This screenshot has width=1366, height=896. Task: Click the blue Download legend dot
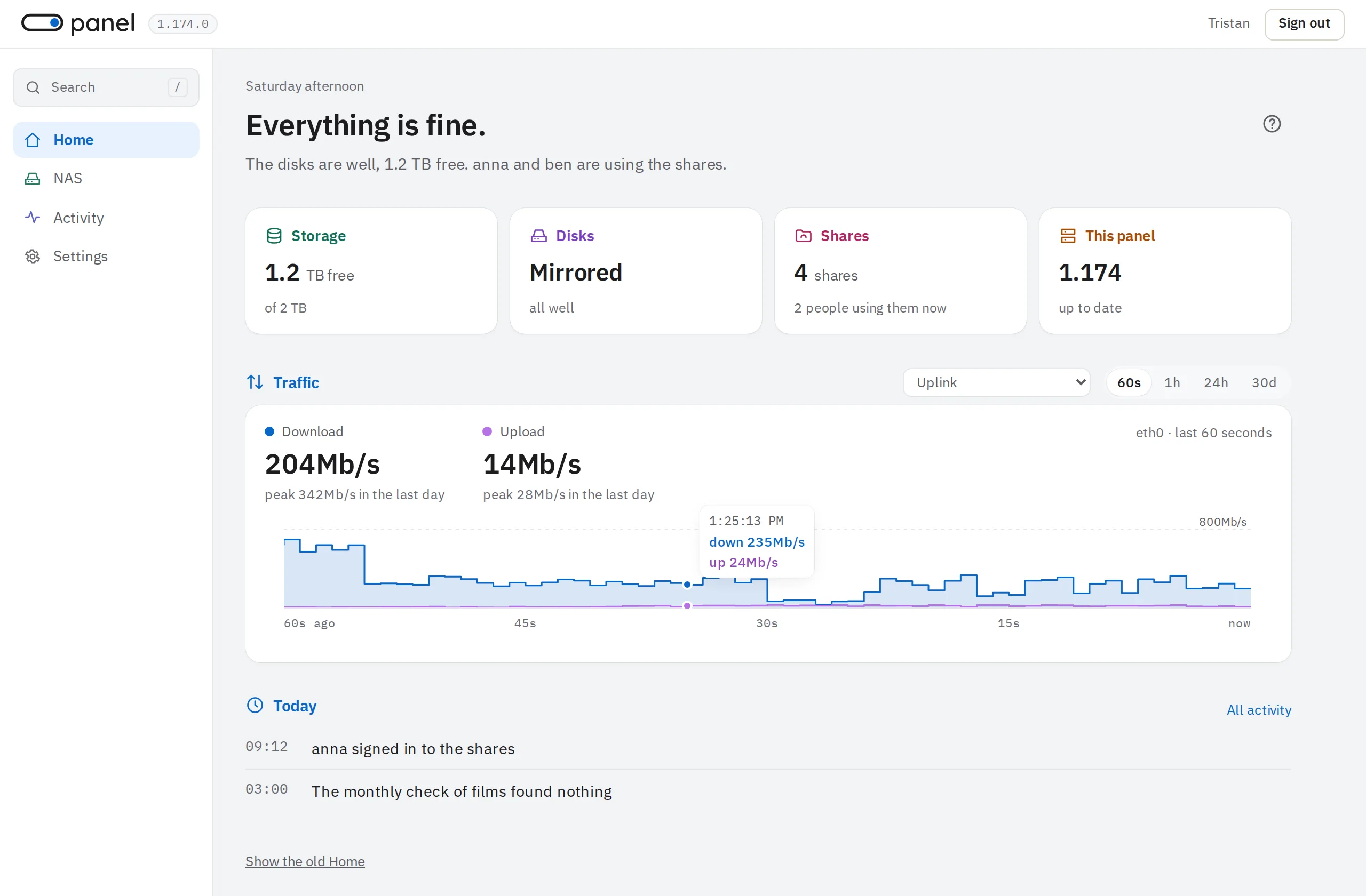(269, 431)
